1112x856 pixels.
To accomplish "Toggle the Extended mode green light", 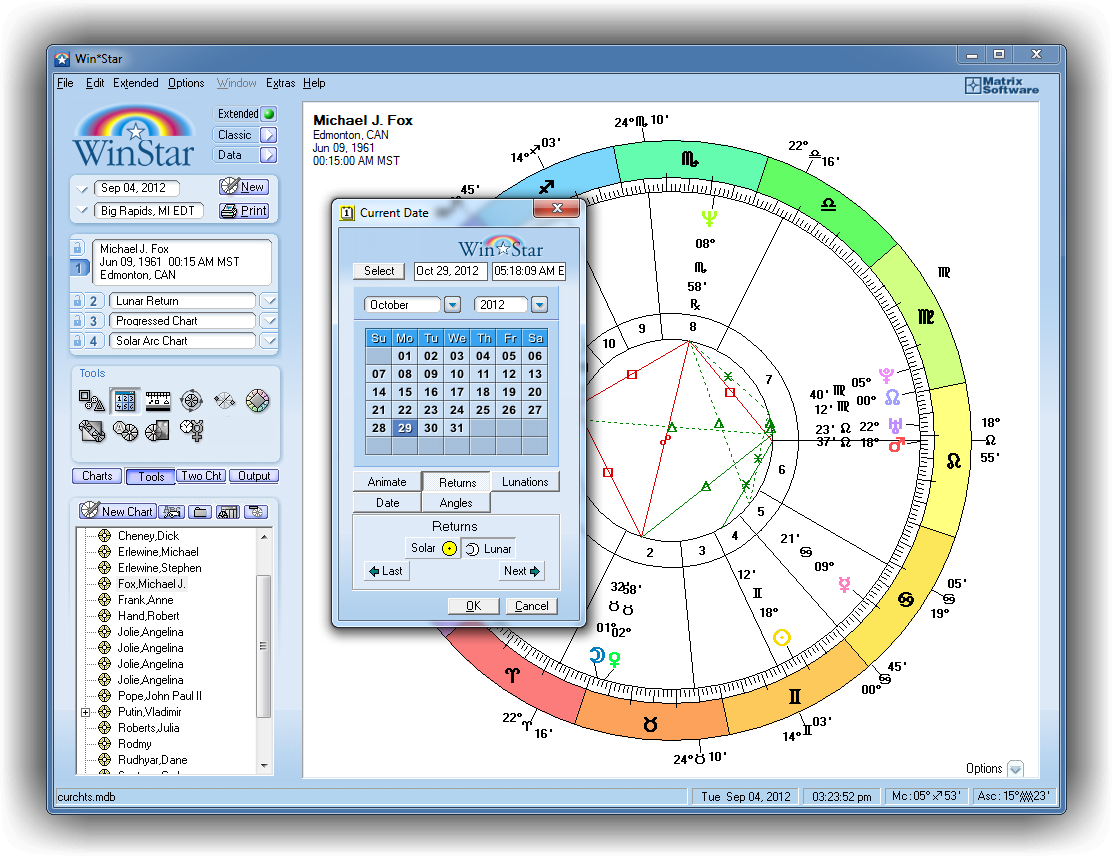I will pyautogui.click(x=269, y=114).
